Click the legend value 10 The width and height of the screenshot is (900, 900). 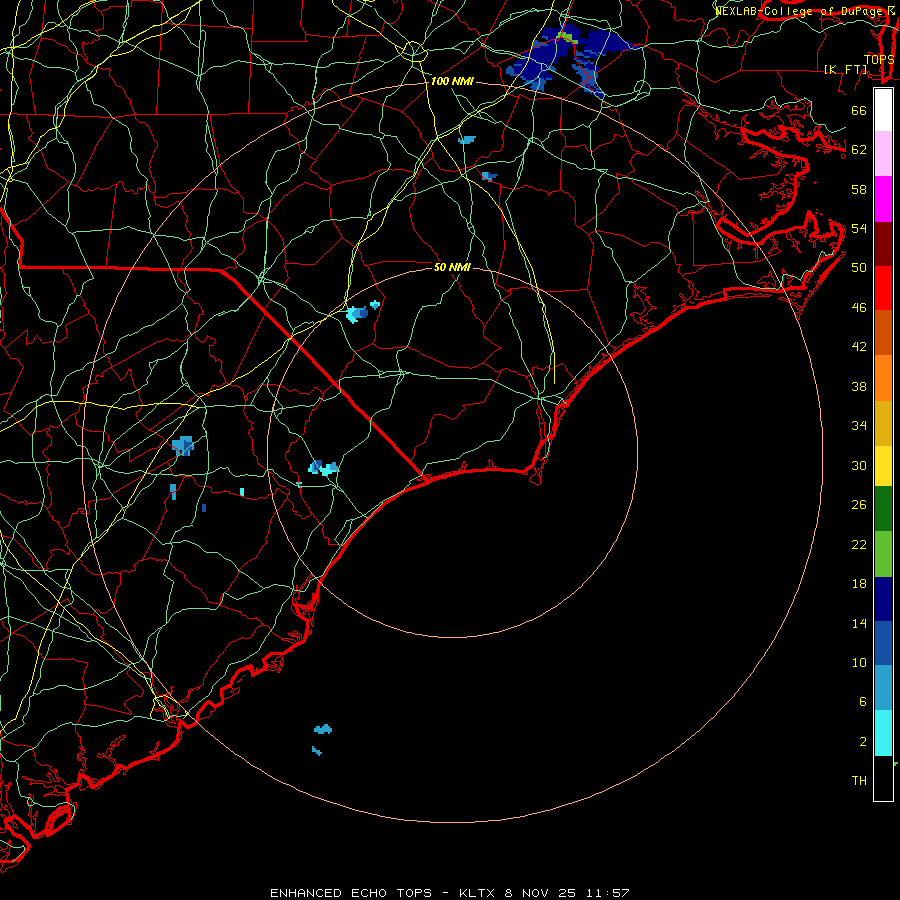[x=859, y=662]
